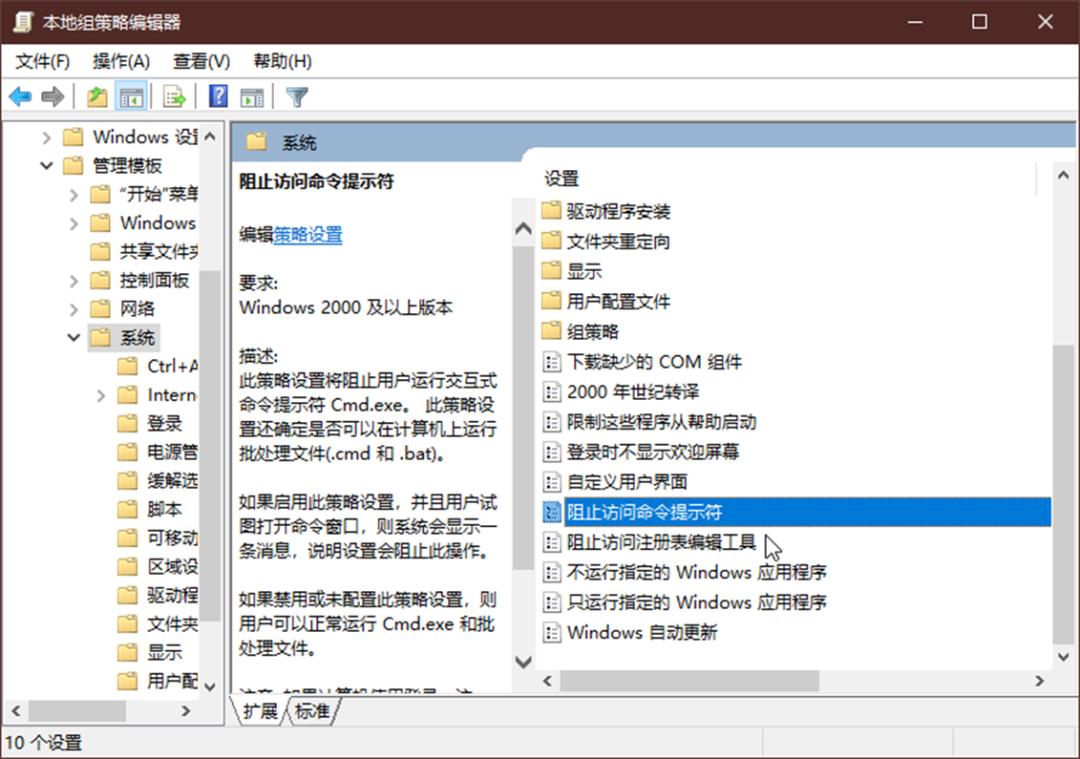Click the Export list toolbar icon
This screenshot has height=759, width=1080.
[x=174, y=96]
